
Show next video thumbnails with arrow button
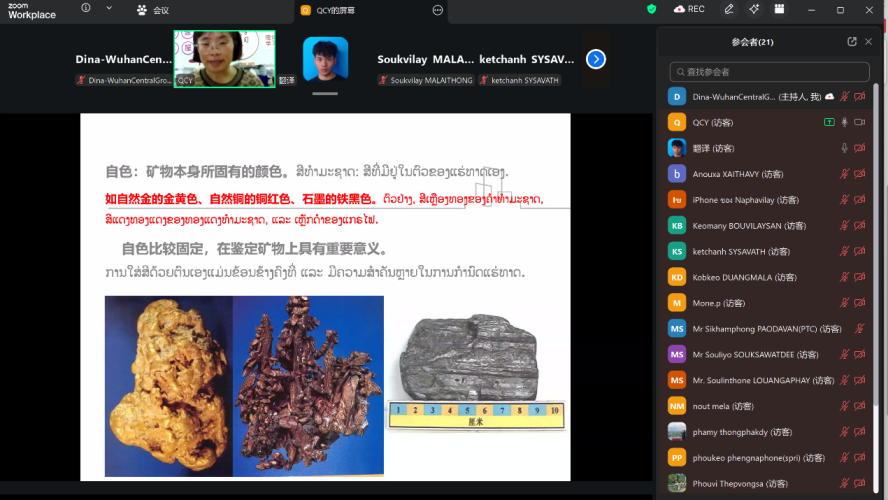[596, 59]
